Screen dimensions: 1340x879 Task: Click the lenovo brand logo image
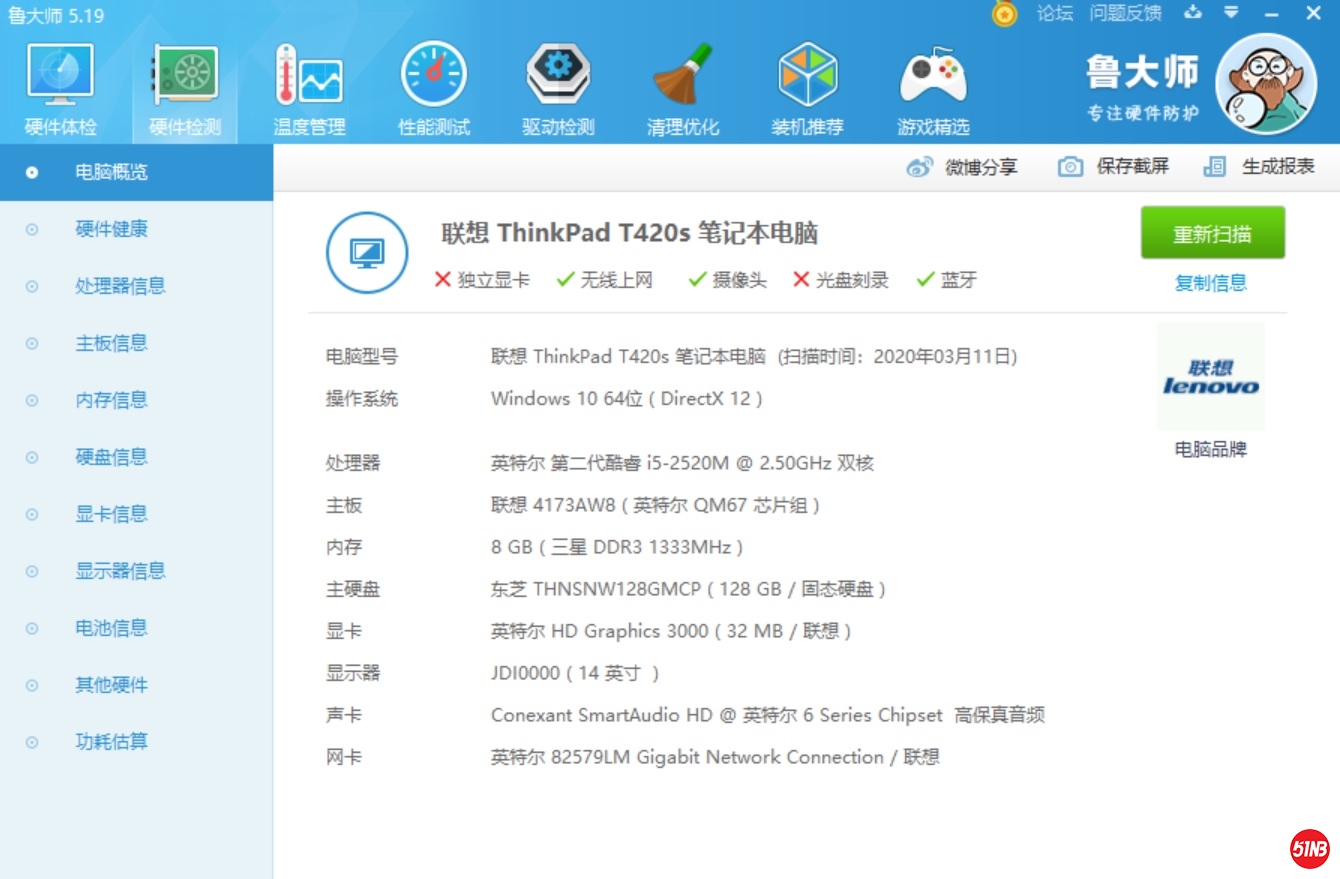pos(1210,377)
